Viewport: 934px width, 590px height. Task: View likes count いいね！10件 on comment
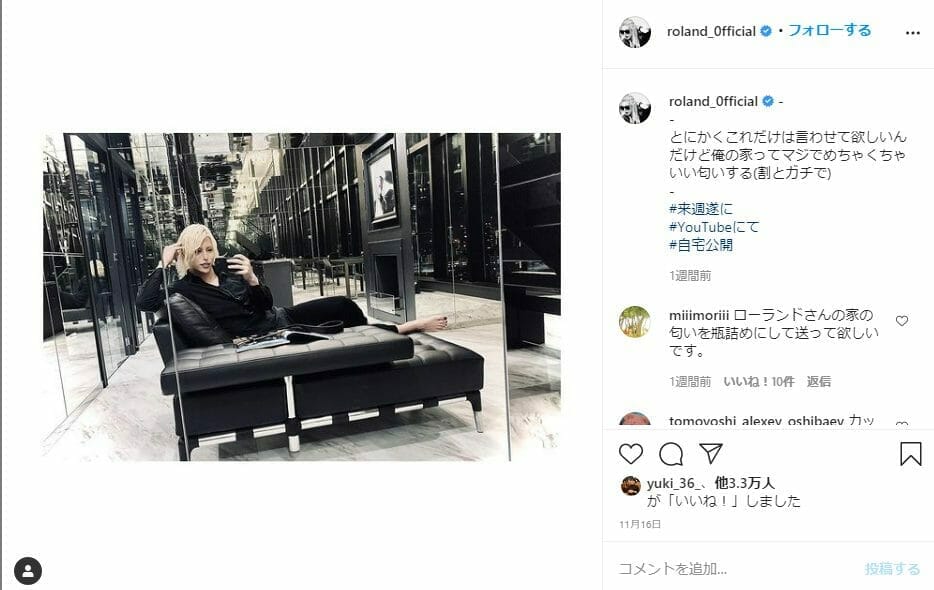759,381
